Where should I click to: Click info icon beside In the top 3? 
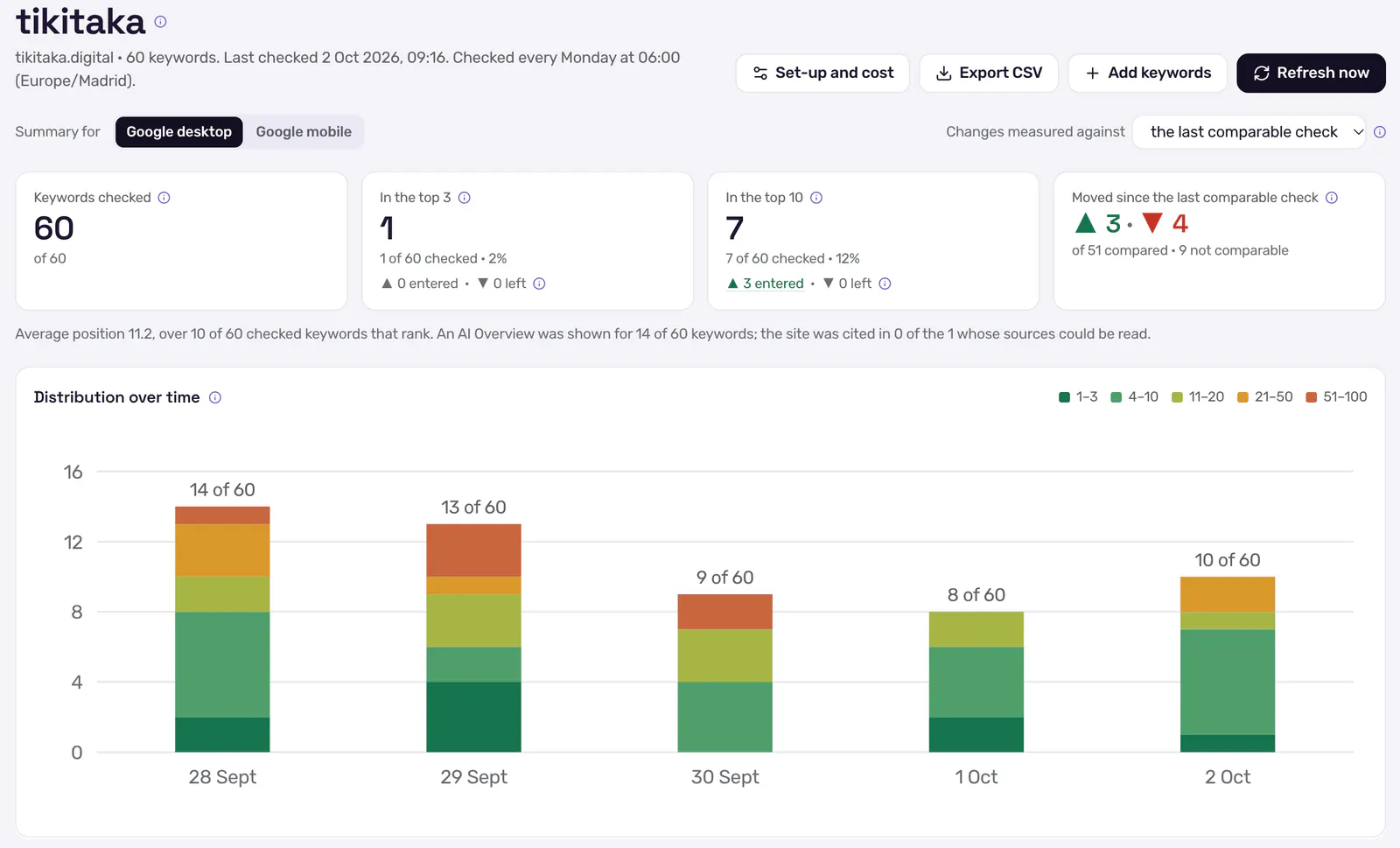click(x=465, y=198)
